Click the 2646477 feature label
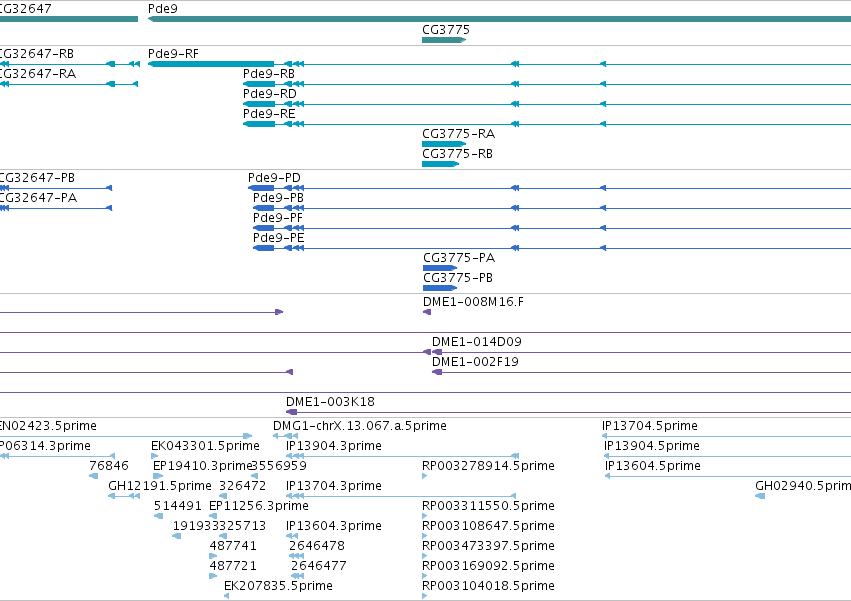 tap(319, 566)
